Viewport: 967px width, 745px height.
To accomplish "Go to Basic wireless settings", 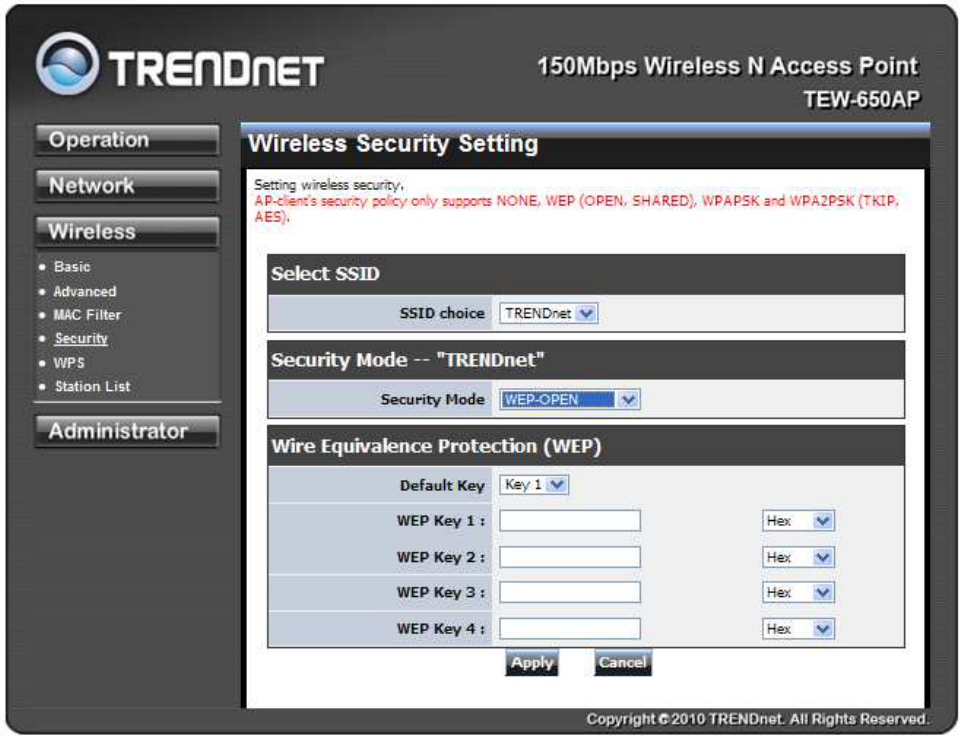I will pyautogui.click(x=72, y=267).
